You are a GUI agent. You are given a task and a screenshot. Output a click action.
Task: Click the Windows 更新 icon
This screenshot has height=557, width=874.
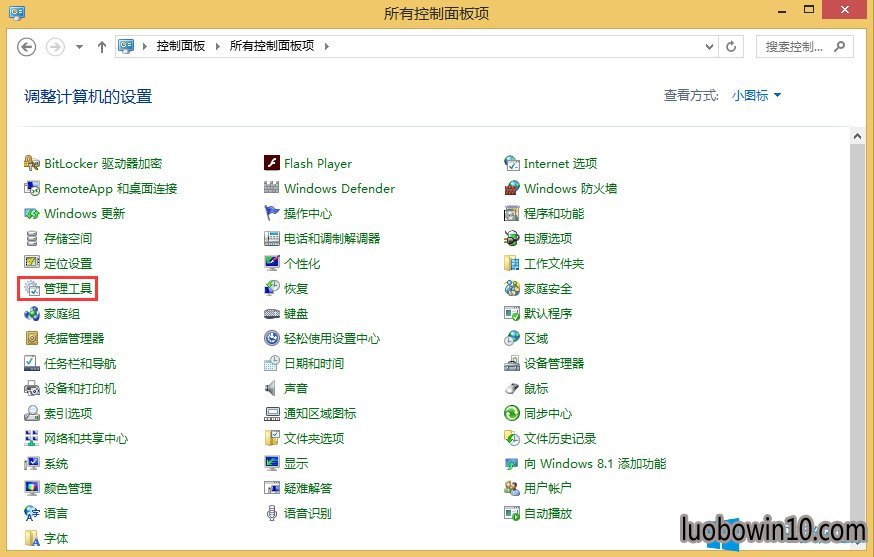pos(32,214)
